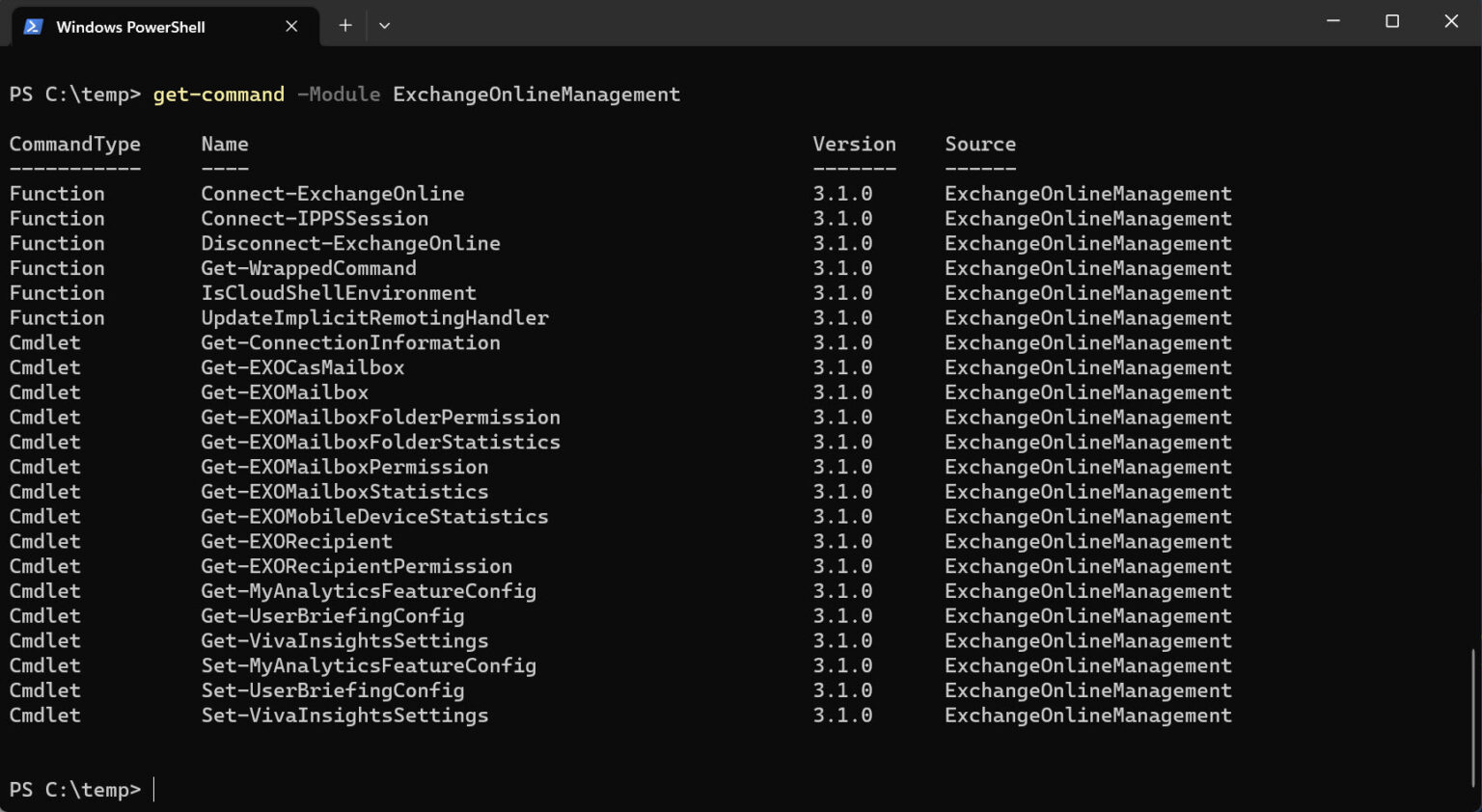Click Disconnect-ExchangeOnline in the list
The image size is (1482, 812).
350,243
